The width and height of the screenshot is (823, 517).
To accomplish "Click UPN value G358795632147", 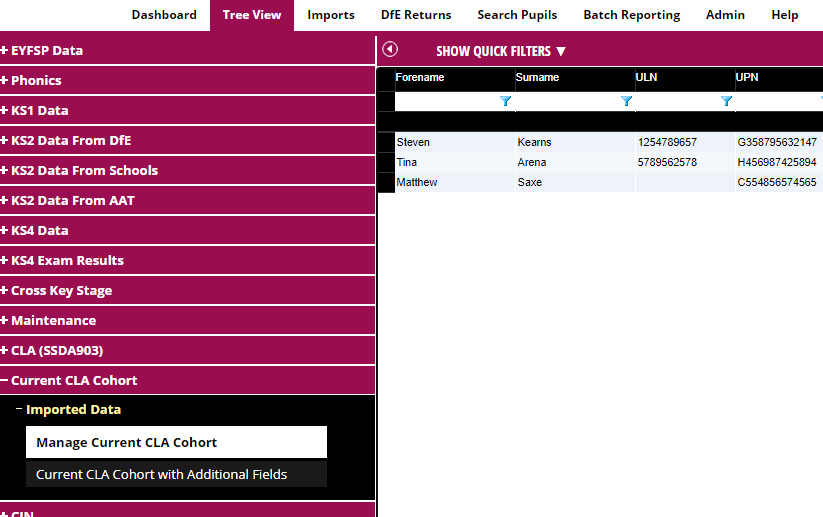I will (x=779, y=142).
